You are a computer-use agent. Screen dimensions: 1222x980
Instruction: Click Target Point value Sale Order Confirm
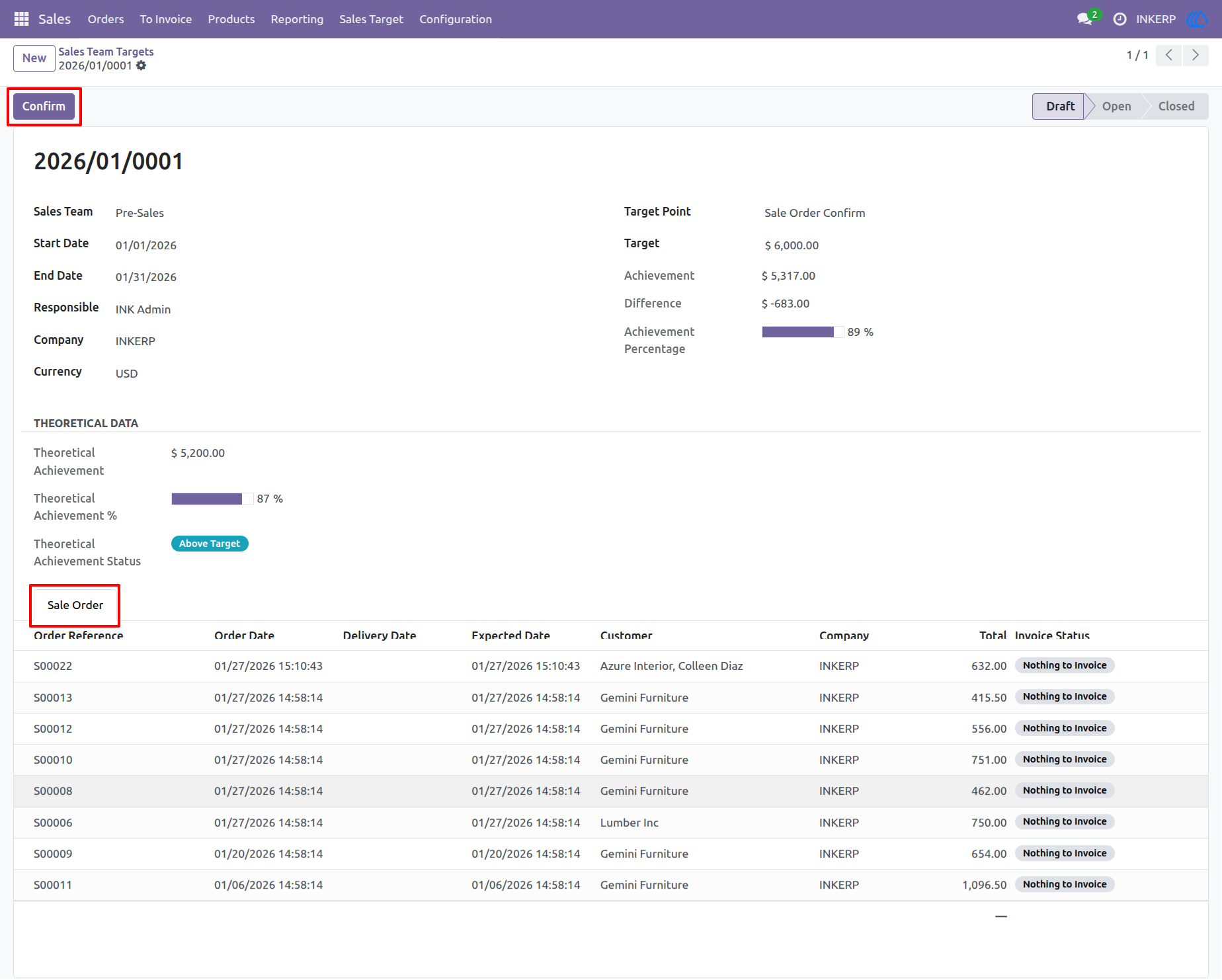point(815,213)
